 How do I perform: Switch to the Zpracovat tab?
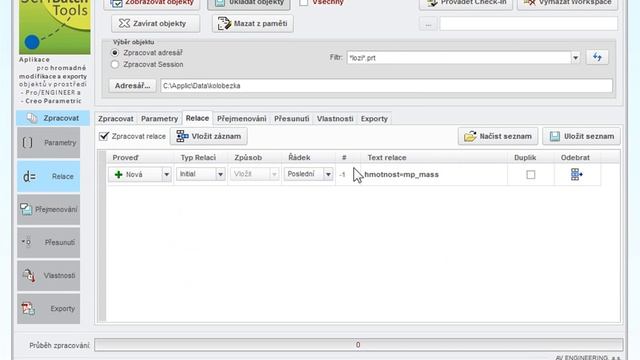click(x=116, y=119)
